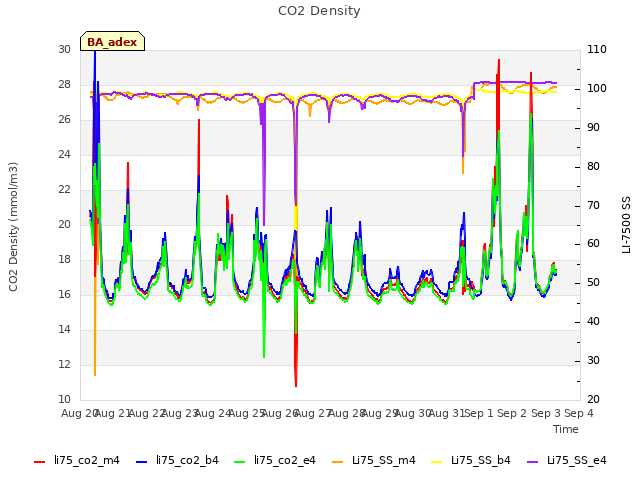Toggle li75_co2_e4 series in legend
Screen dimensions: 640x480
(x=276, y=461)
